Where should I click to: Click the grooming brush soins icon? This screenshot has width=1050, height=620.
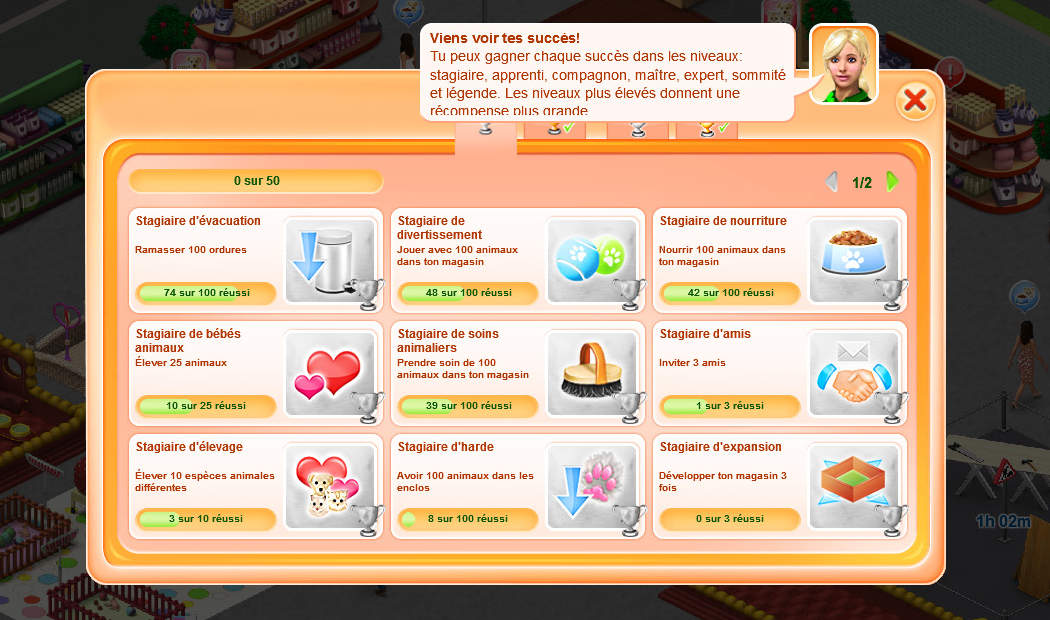[x=592, y=374]
